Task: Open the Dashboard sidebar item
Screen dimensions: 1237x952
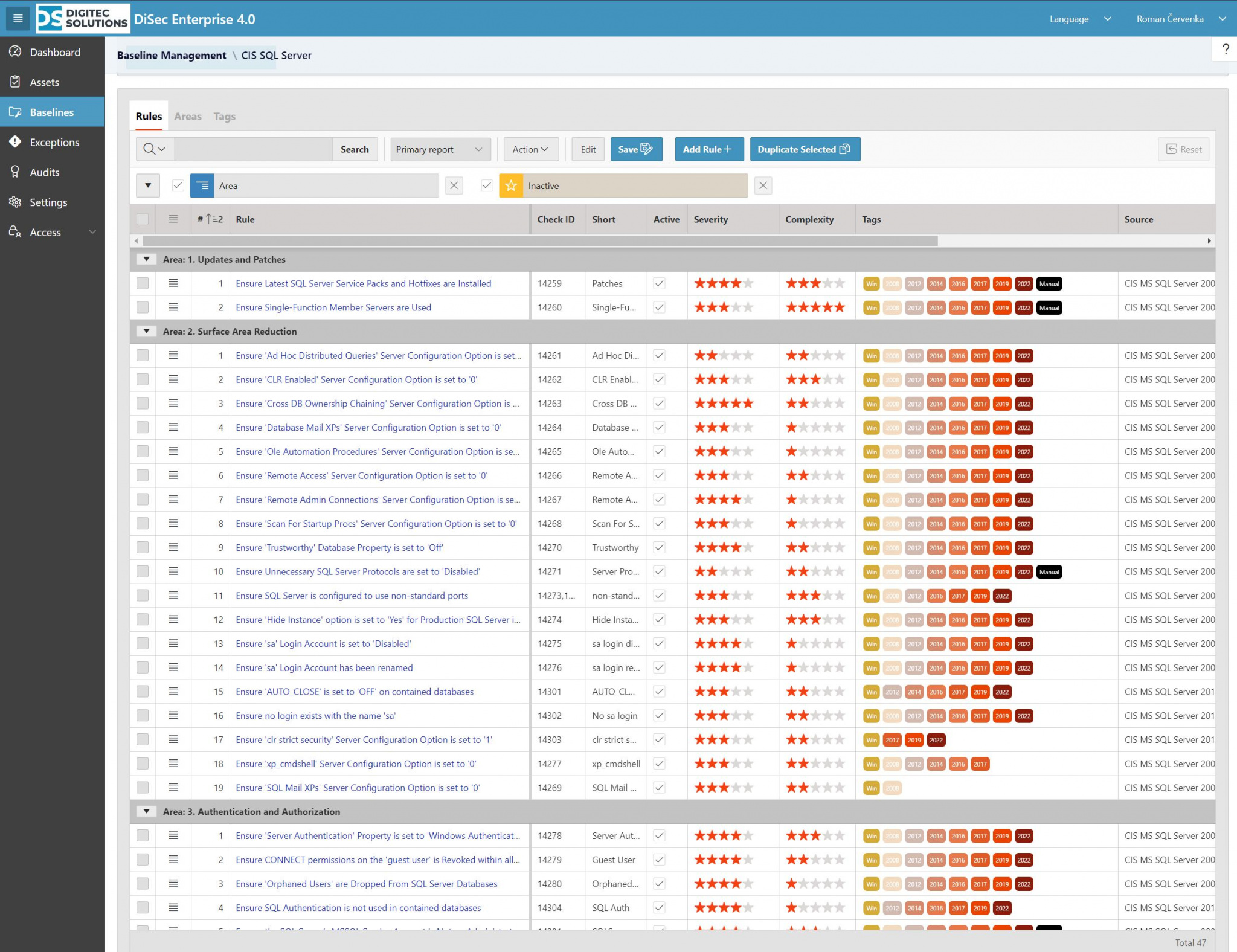Action: point(54,52)
